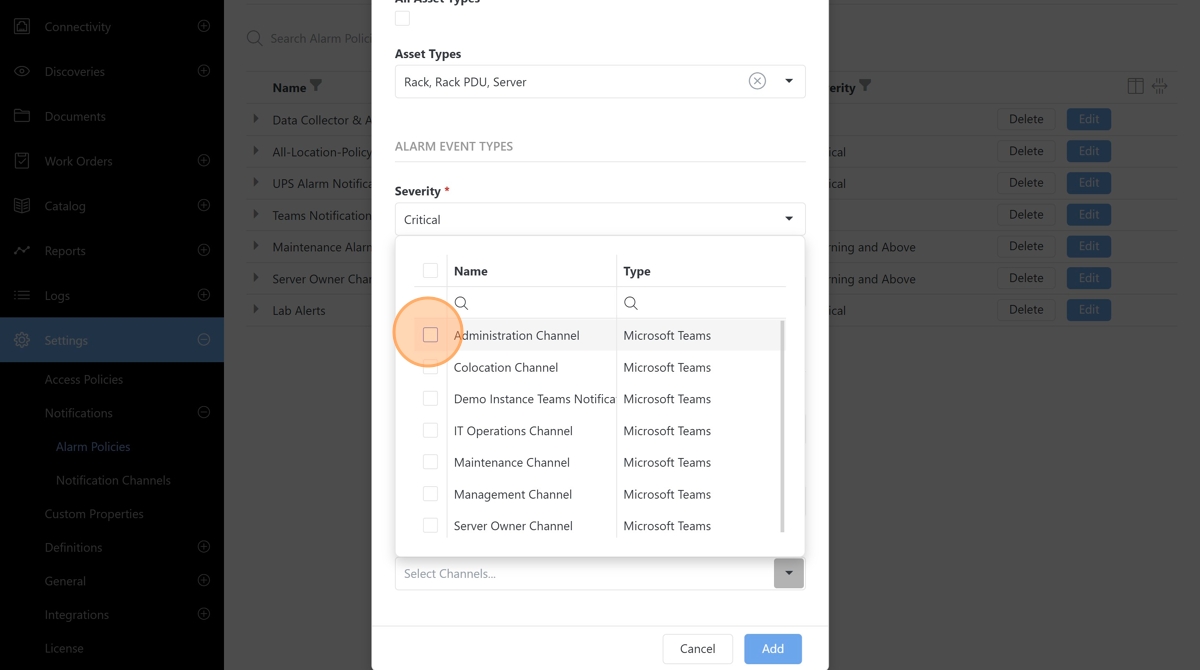Click the Connectivity sidebar icon
This screenshot has height=670, width=1200.
[22, 26]
